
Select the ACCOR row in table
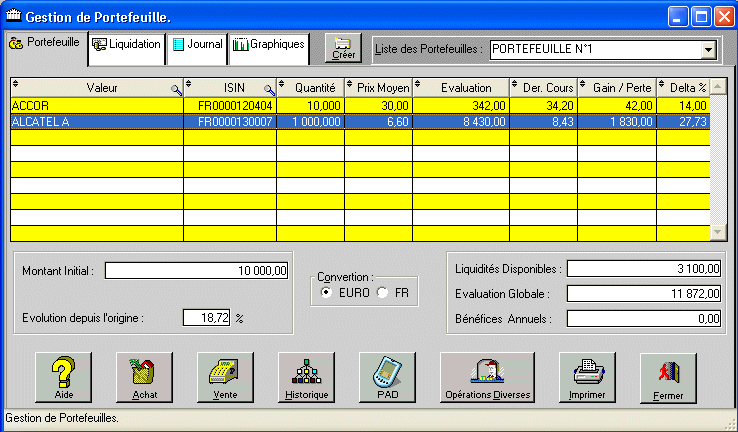pyautogui.click(x=97, y=105)
